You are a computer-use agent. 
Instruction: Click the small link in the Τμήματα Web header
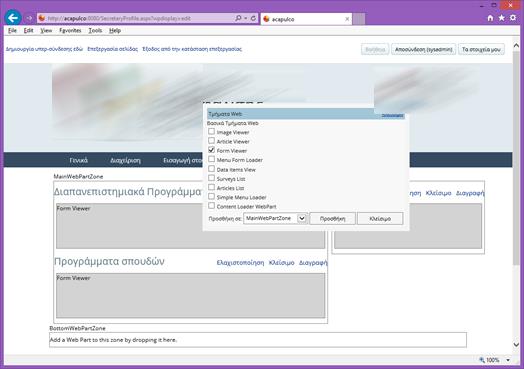pos(392,115)
